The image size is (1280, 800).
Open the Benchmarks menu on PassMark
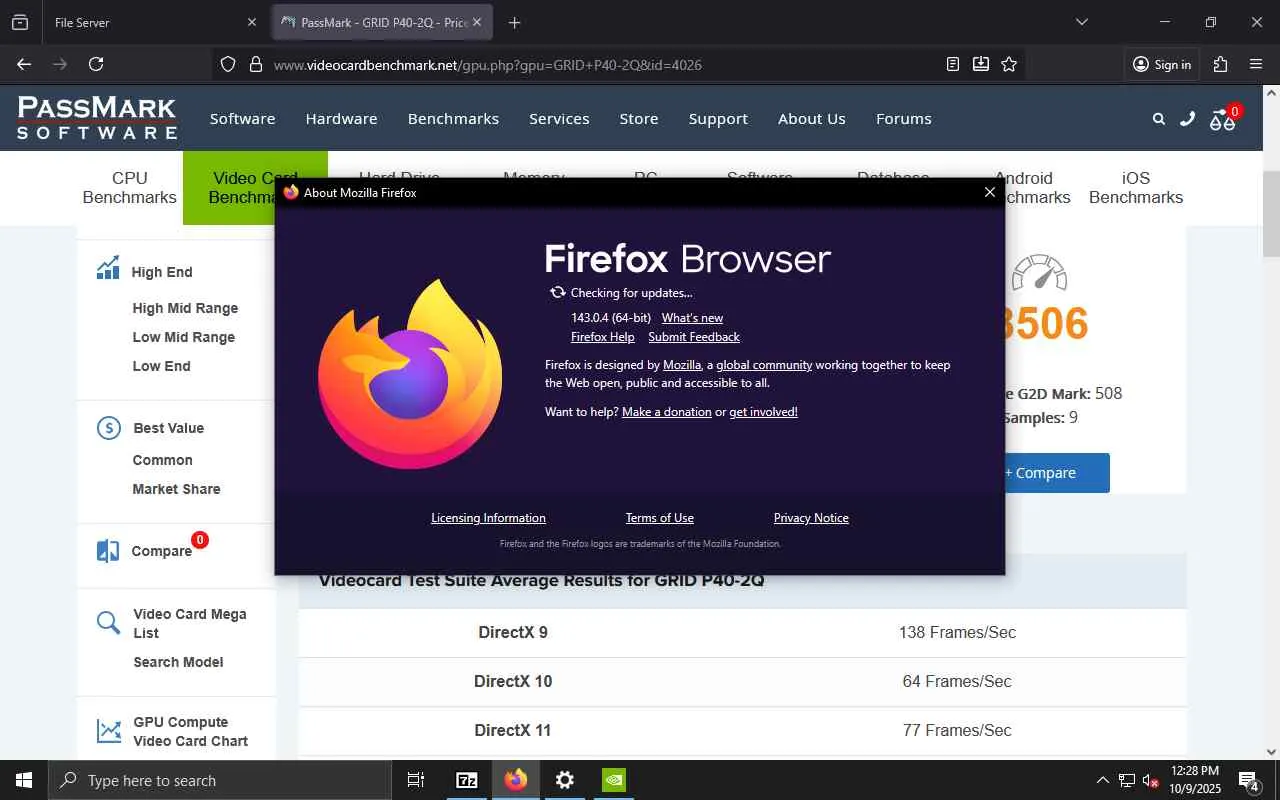click(453, 118)
